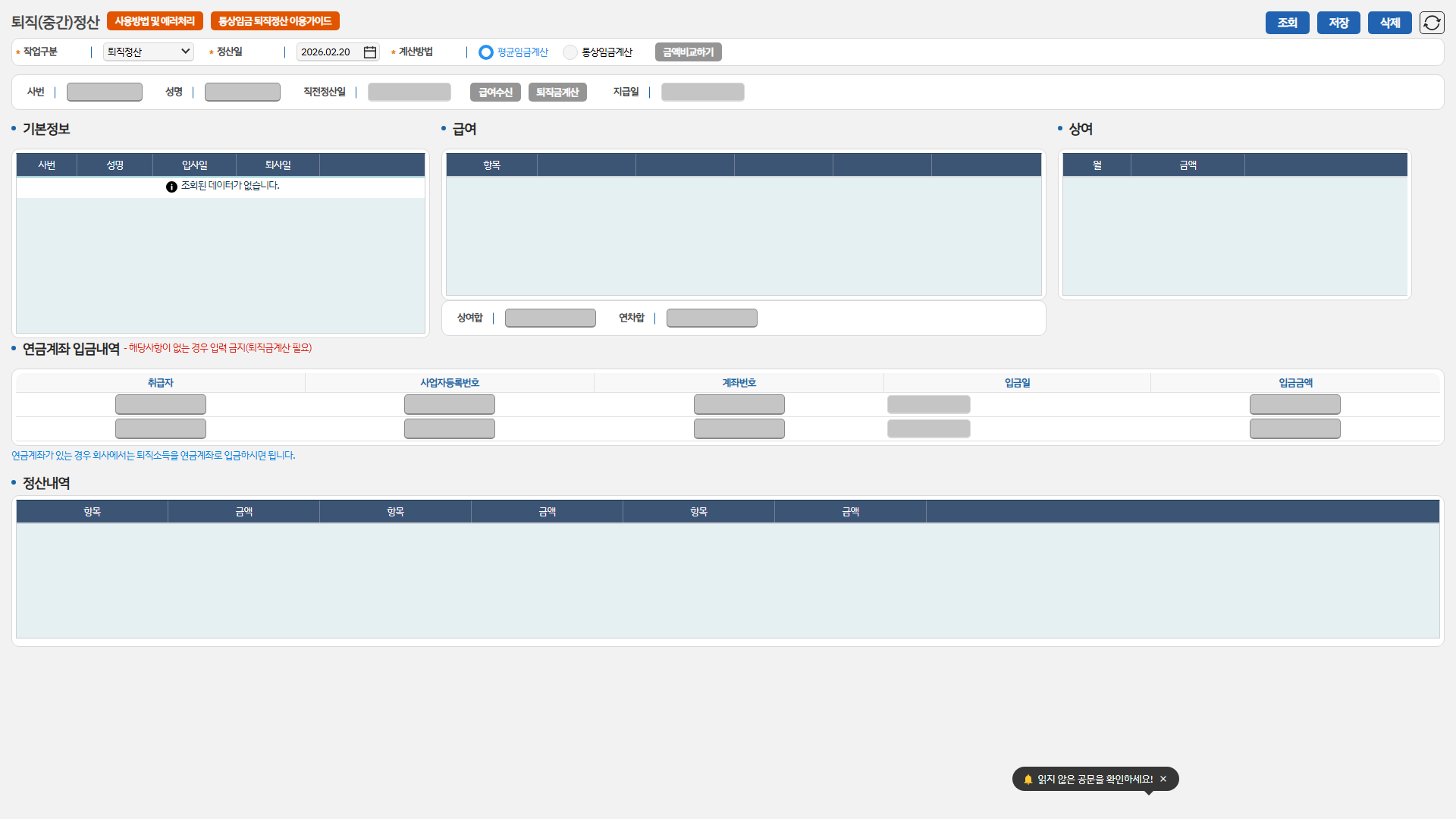Select 평균임금계산 radio option

486,52
